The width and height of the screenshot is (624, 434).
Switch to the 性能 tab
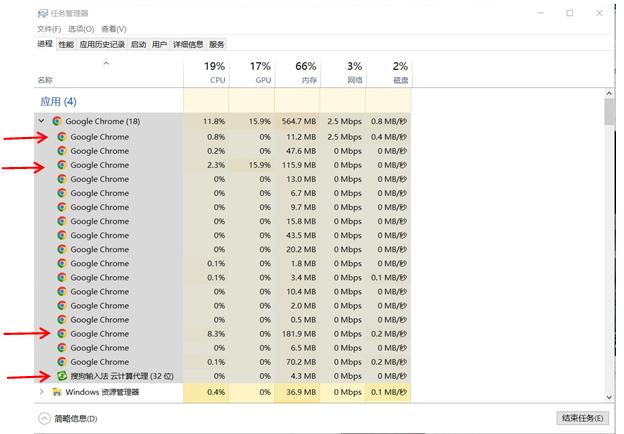click(66, 45)
